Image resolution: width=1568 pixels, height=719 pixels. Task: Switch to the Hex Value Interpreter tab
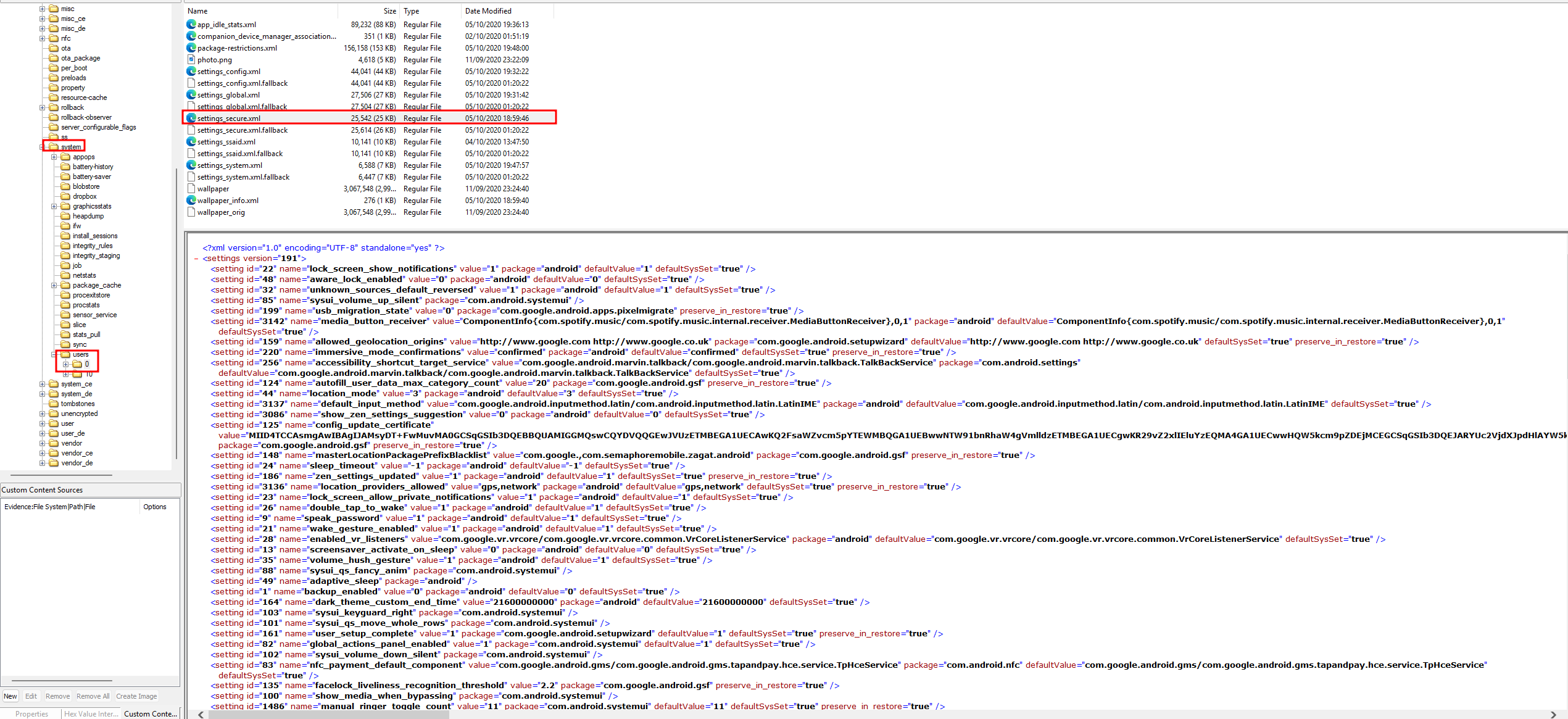tap(90, 713)
